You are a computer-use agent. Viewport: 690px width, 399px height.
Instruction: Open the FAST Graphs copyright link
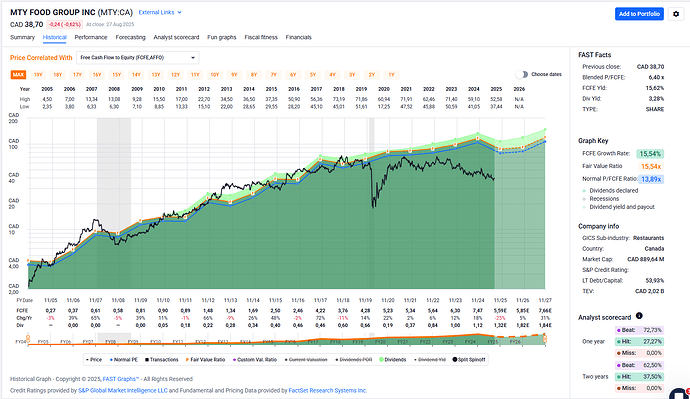pyautogui.click(x=121, y=379)
